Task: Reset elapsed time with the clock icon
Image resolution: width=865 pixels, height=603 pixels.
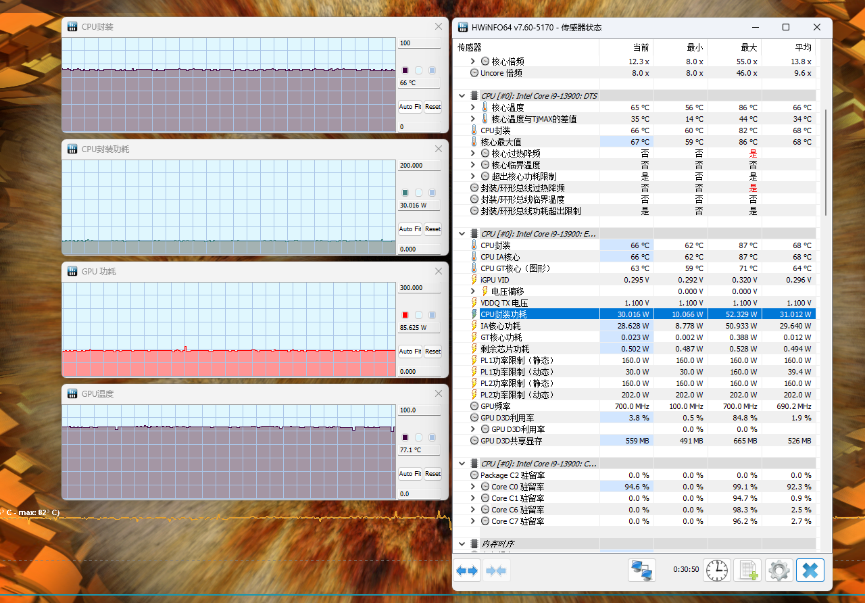Action: [x=717, y=570]
